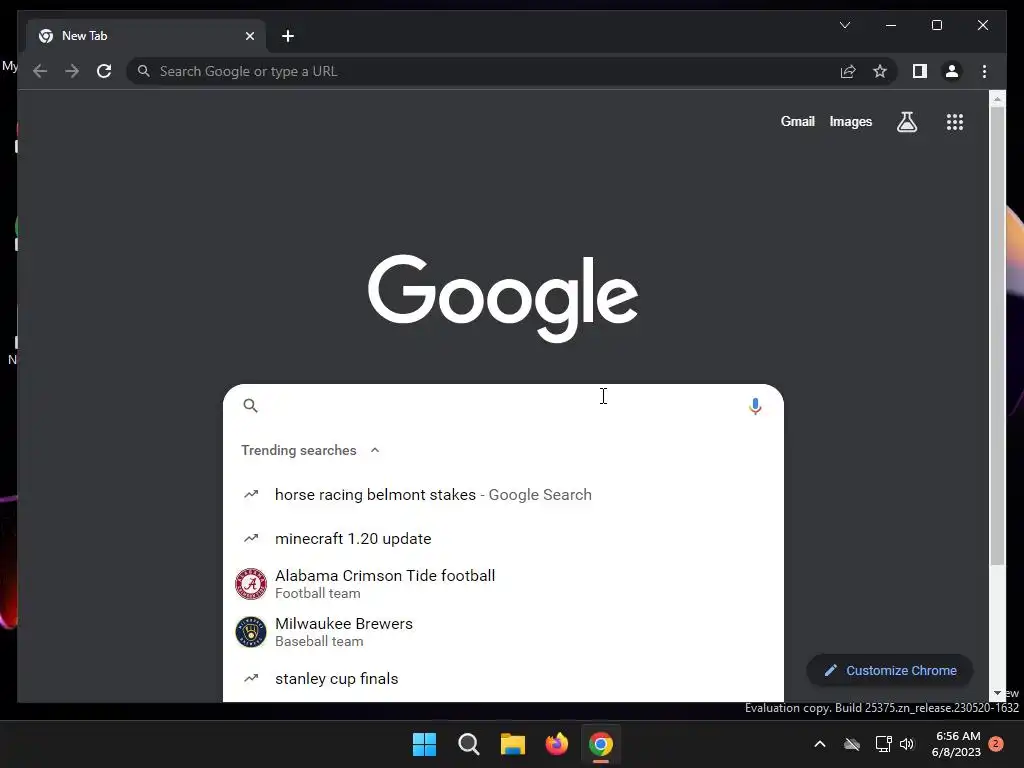Image resolution: width=1024 pixels, height=768 pixels.
Task: Go back using the back arrow
Action: [x=40, y=71]
